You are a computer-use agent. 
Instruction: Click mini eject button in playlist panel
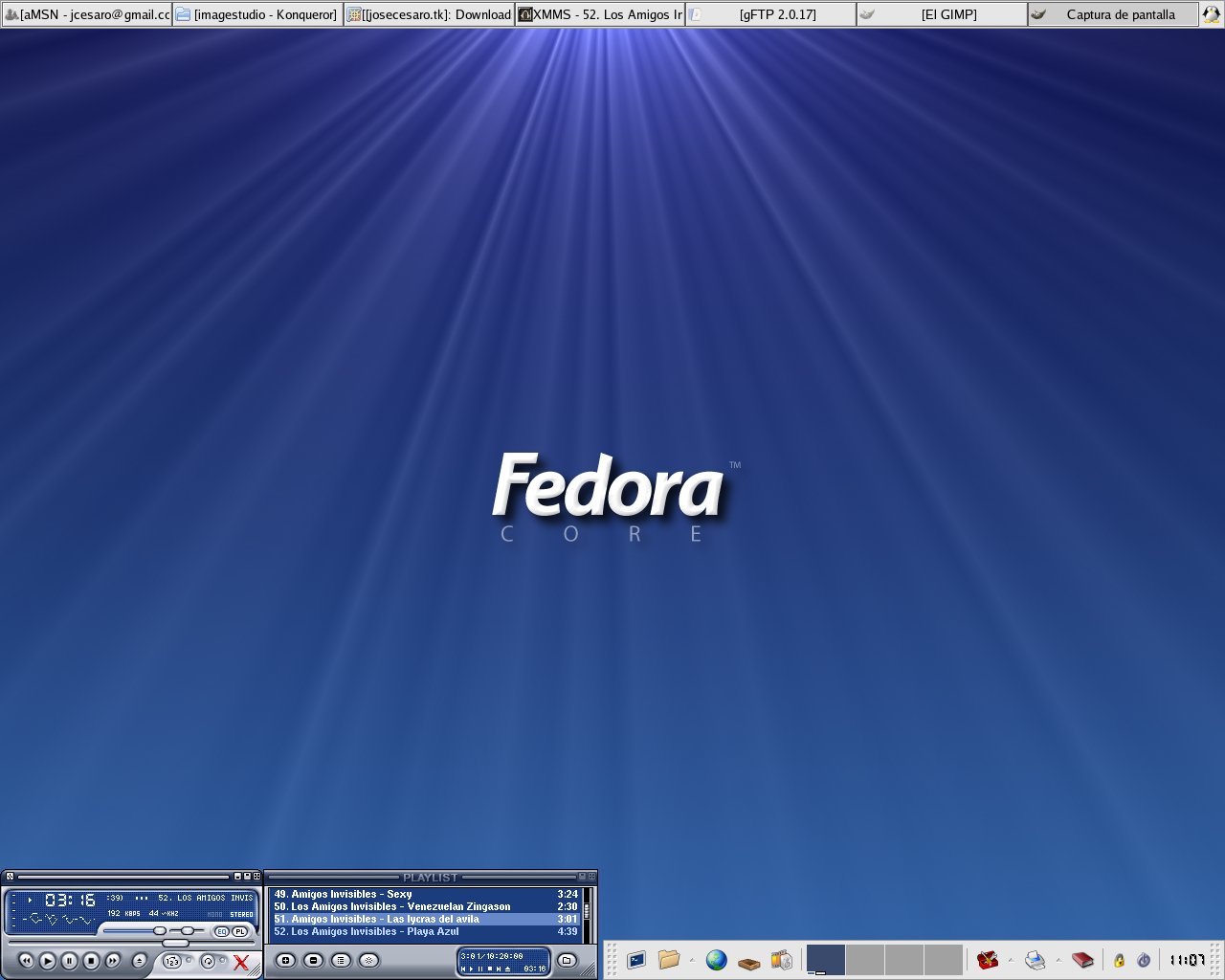(x=508, y=969)
